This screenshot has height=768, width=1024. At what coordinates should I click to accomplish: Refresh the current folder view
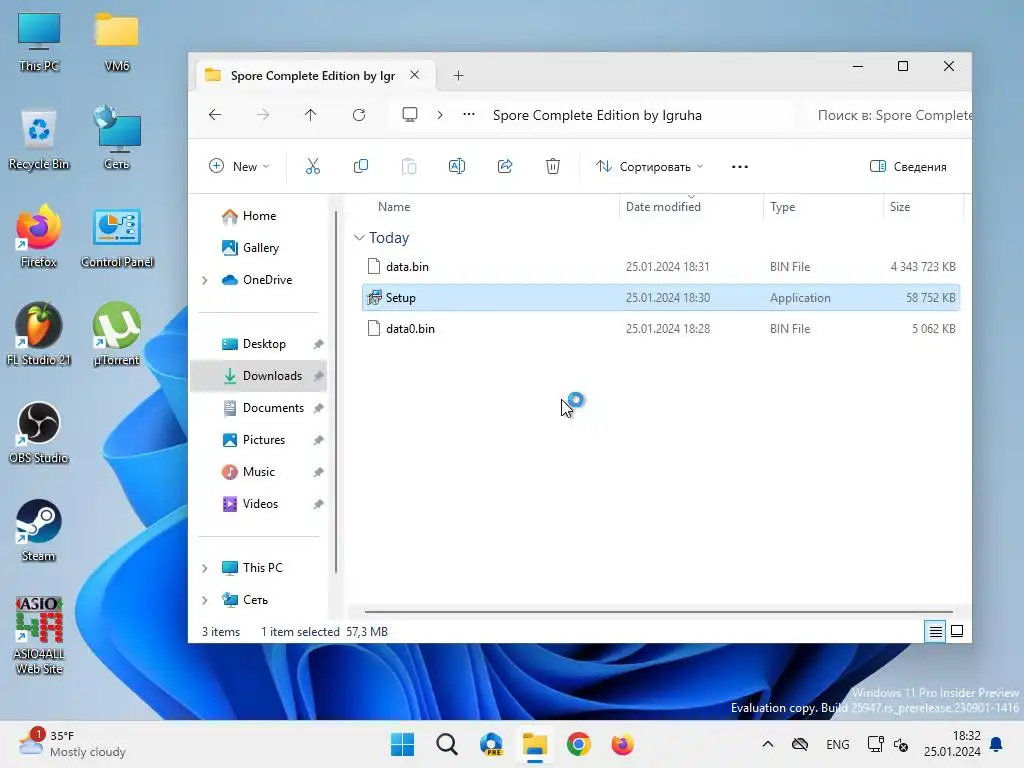pyautogui.click(x=359, y=115)
